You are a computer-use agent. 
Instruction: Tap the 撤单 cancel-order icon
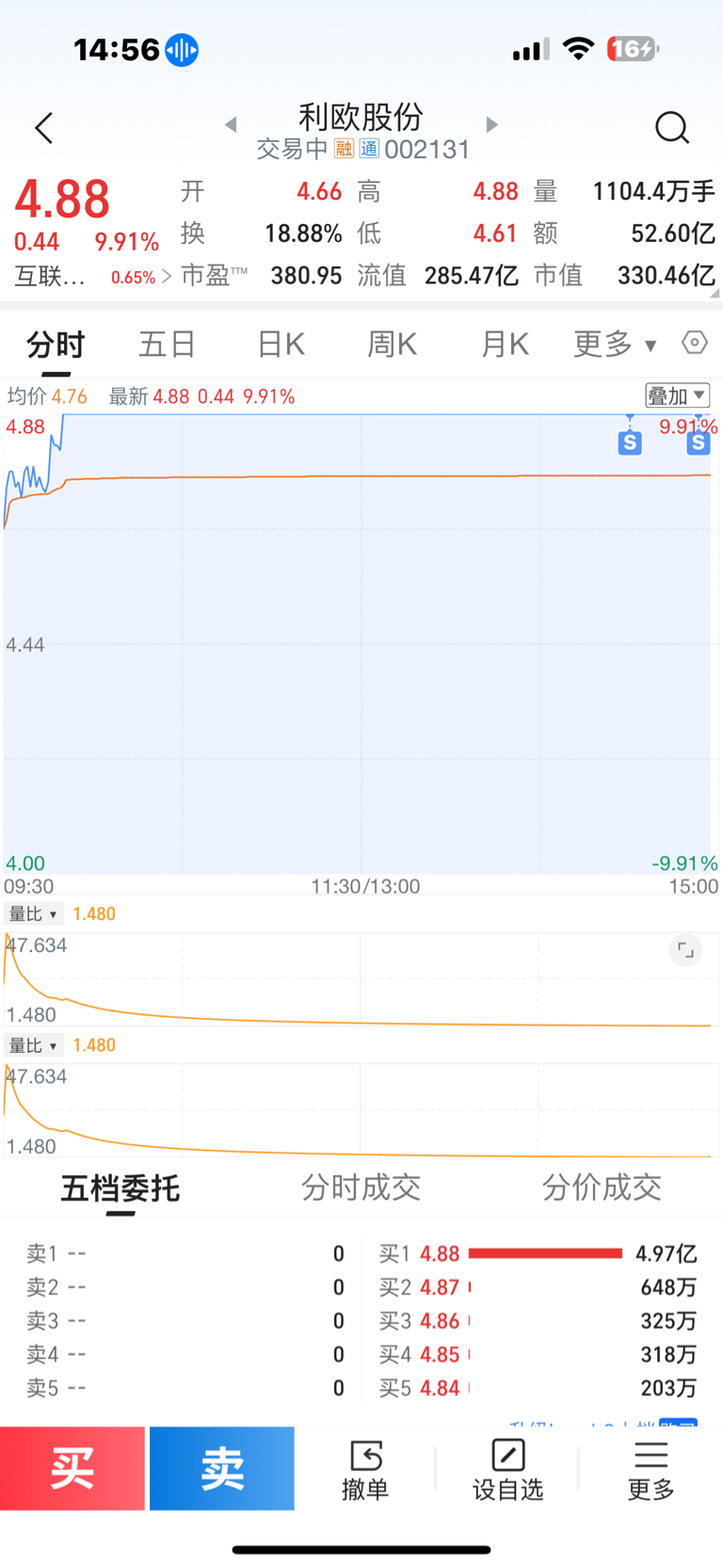tap(365, 1469)
